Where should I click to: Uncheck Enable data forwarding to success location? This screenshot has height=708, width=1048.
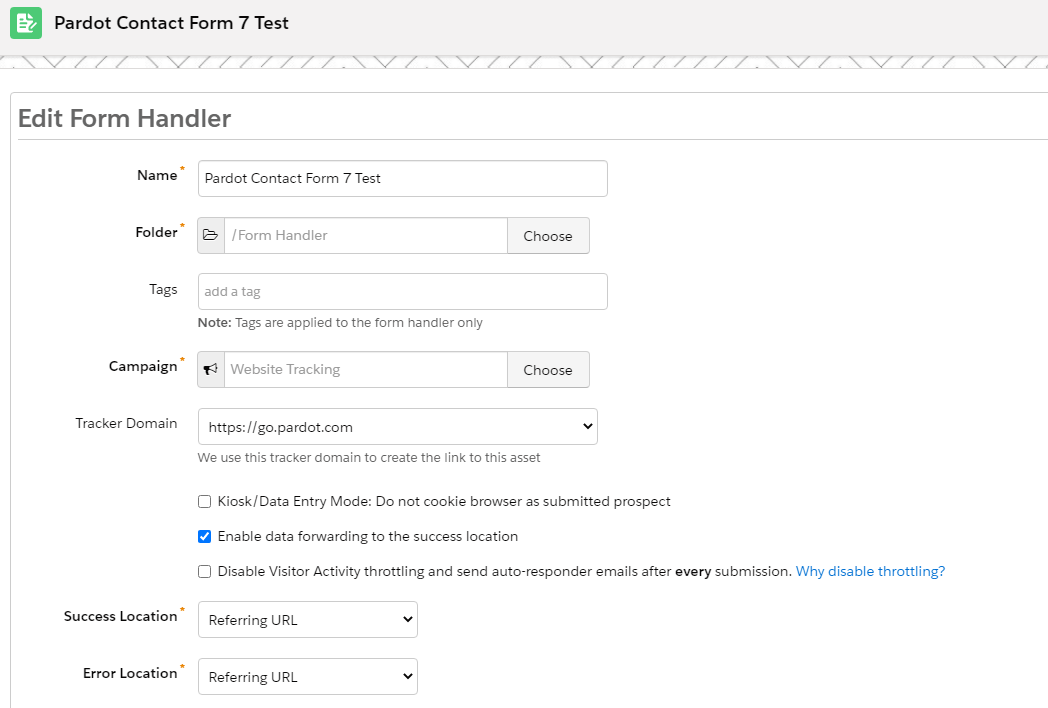point(205,536)
